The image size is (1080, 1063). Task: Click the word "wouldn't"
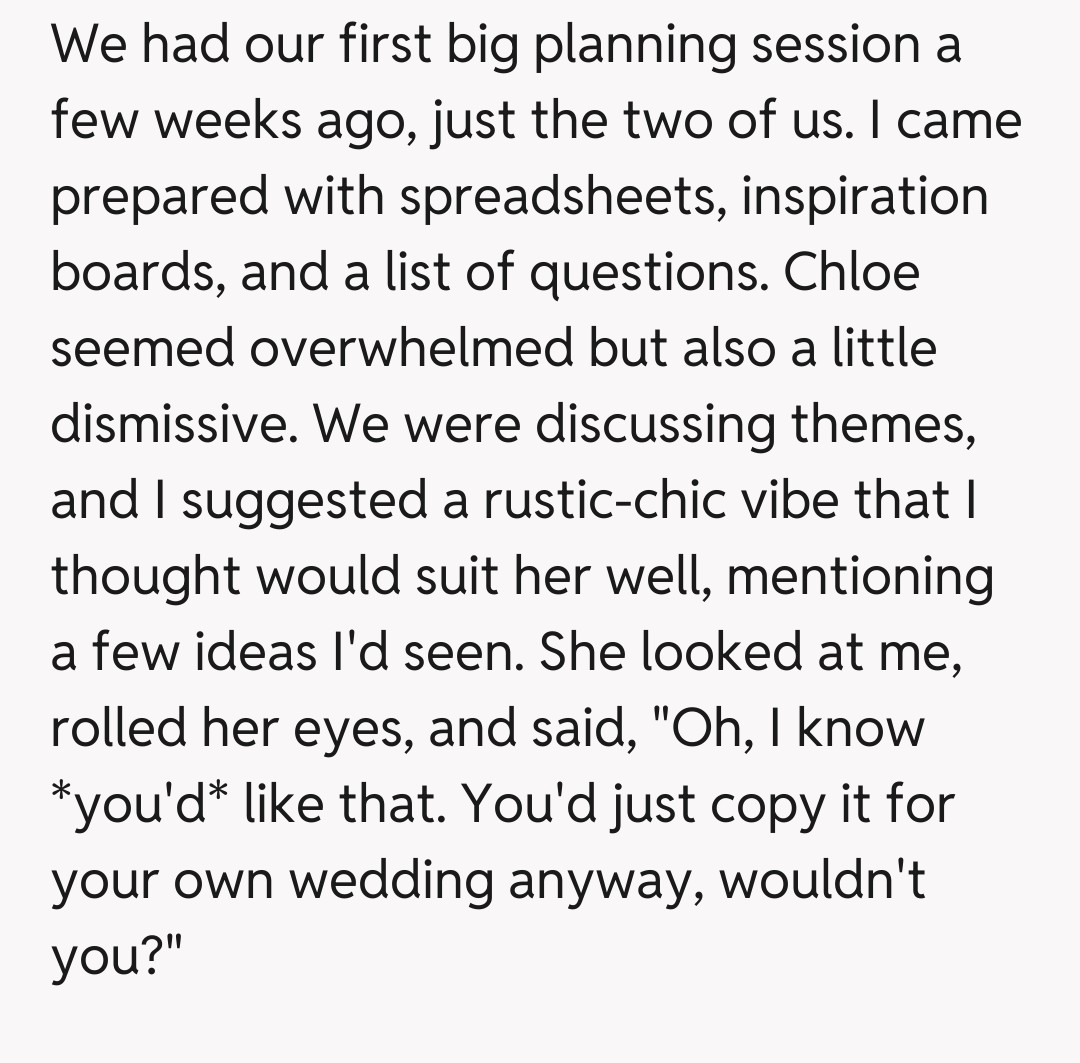tap(820, 880)
